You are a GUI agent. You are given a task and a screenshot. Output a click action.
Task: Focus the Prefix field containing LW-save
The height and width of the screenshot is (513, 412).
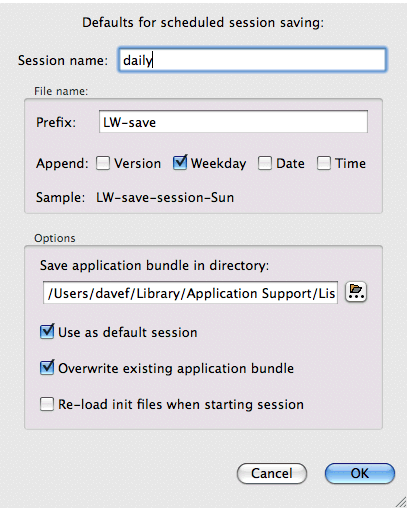tap(233, 122)
